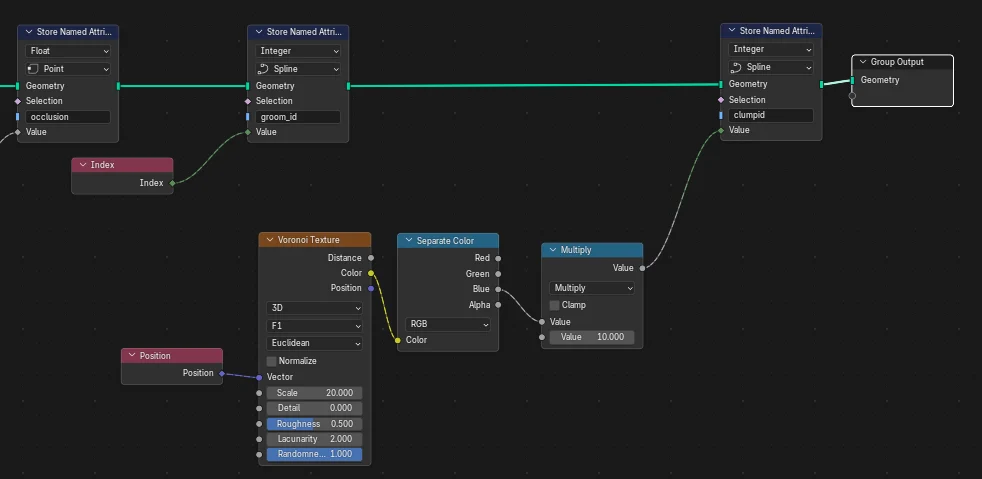Image resolution: width=982 pixels, height=479 pixels.
Task: Click the occlusion node Value input socket
Action: tap(18, 132)
